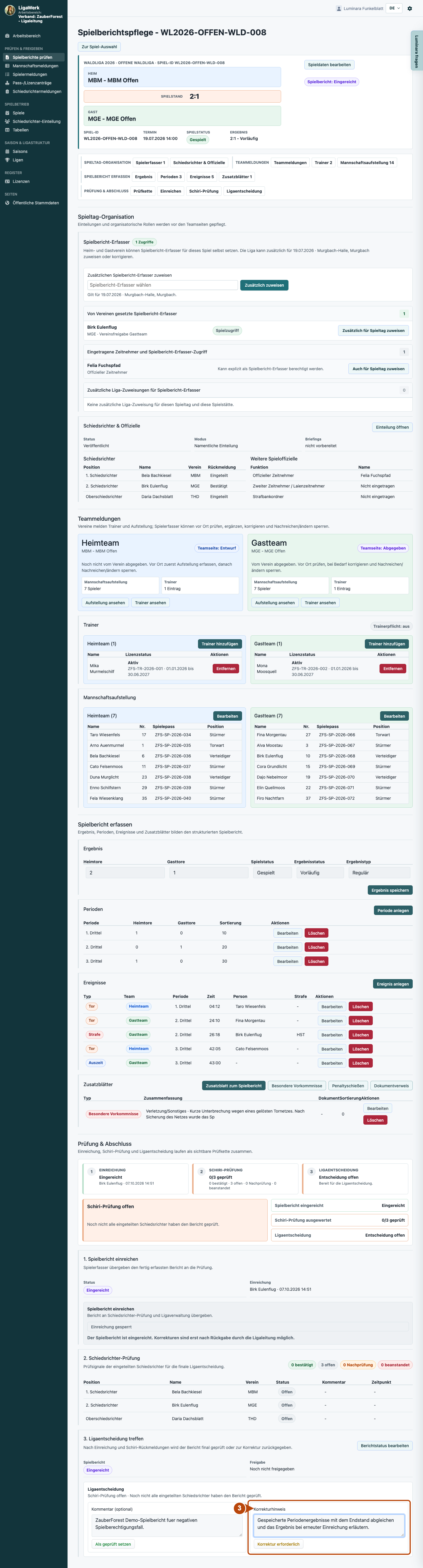Save the result with Ergebnis speichern
The image size is (423, 1568).
[390, 890]
